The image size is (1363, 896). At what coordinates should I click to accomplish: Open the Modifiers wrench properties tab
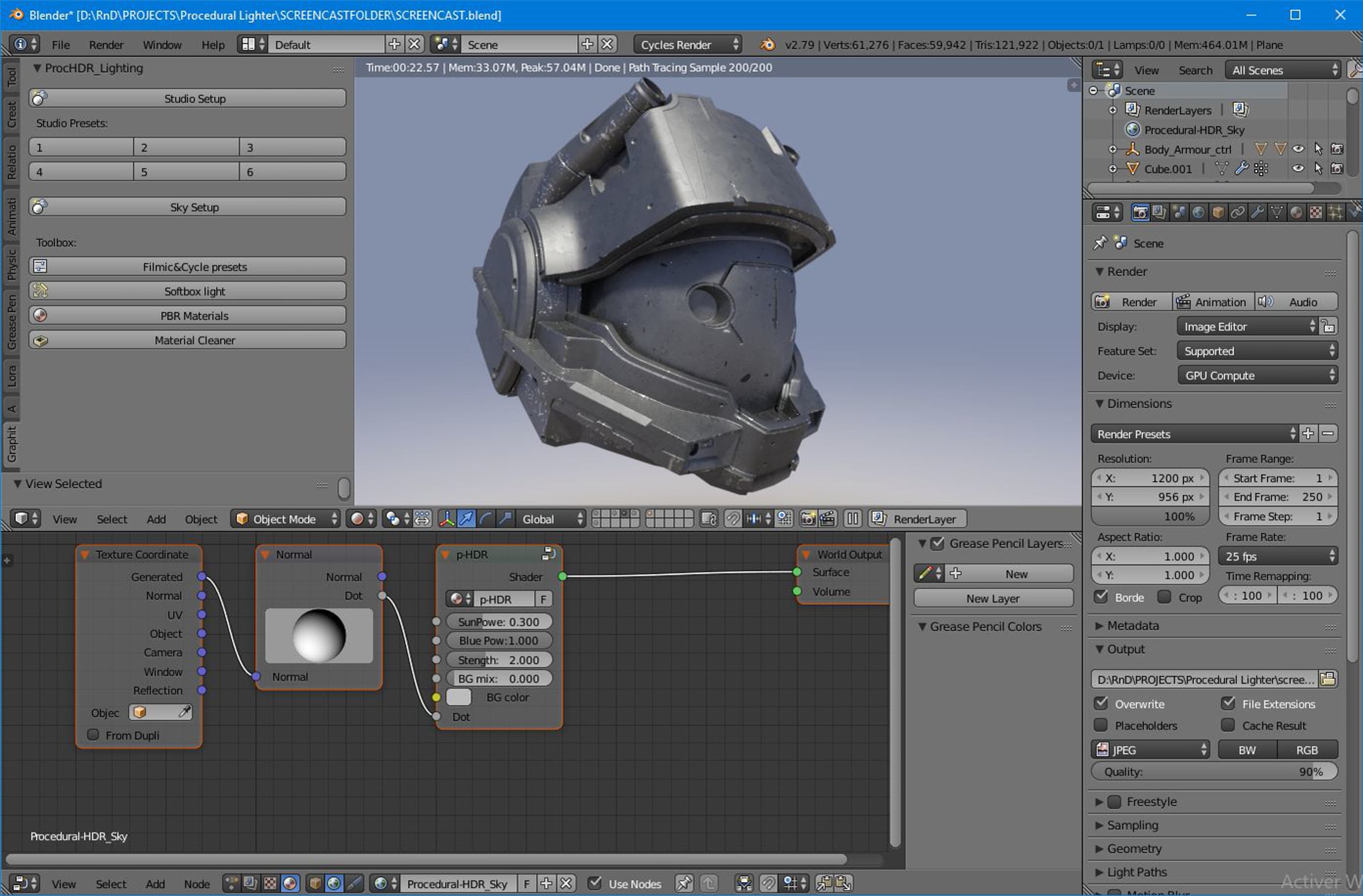pyautogui.click(x=1257, y=212)
